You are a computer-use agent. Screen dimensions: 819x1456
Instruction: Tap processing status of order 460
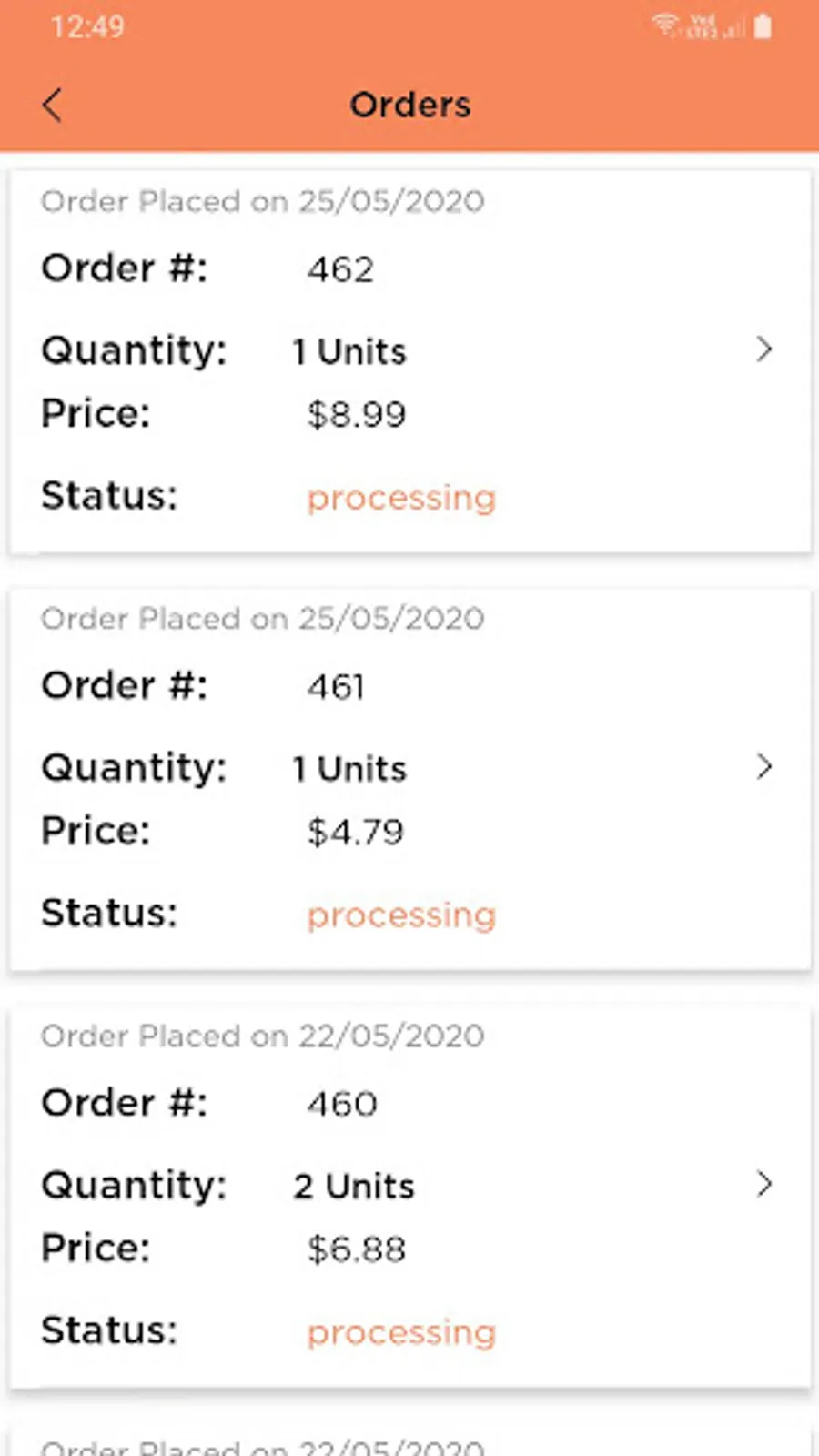(401, 1332)
